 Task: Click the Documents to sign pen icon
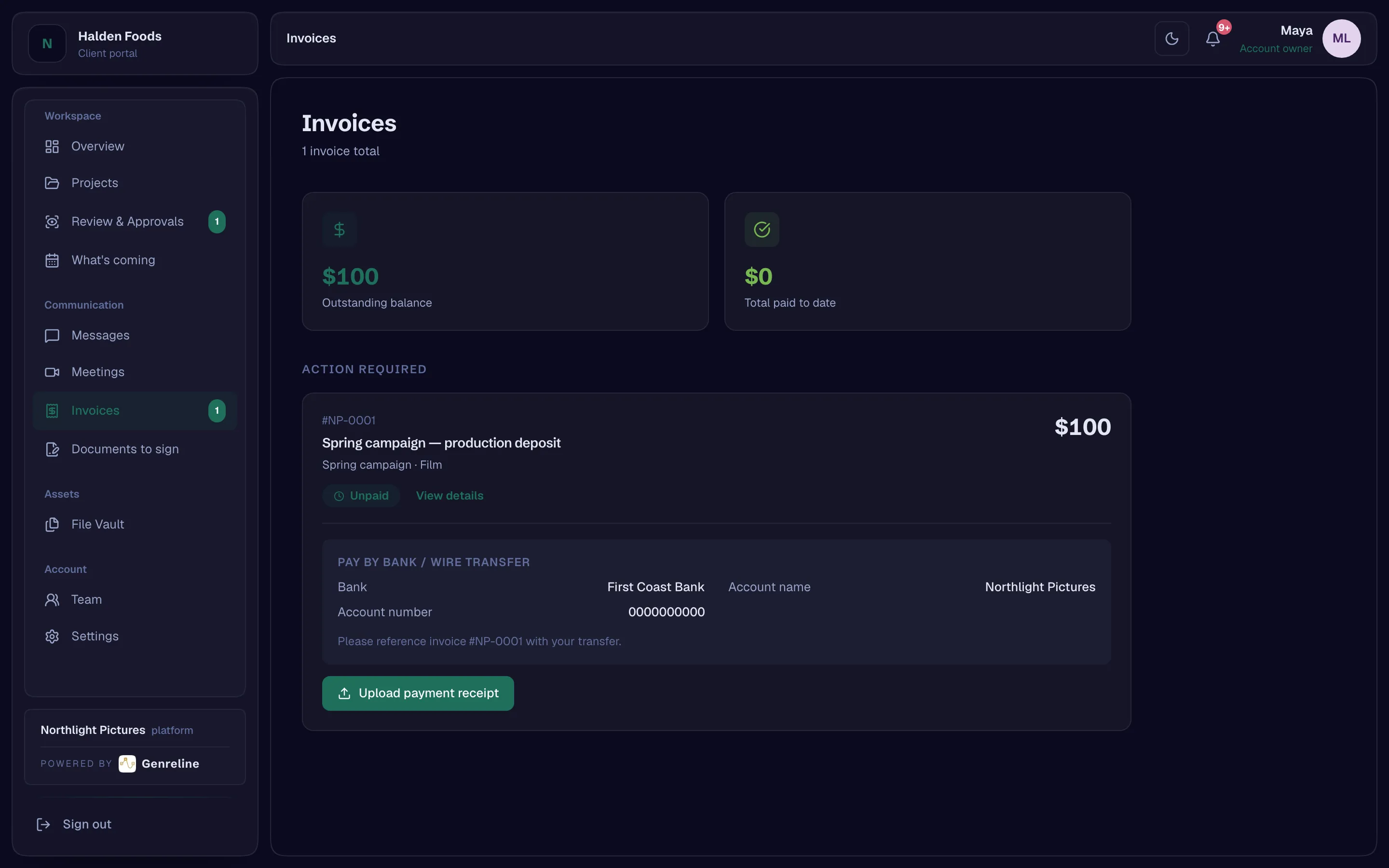point(52,449)
